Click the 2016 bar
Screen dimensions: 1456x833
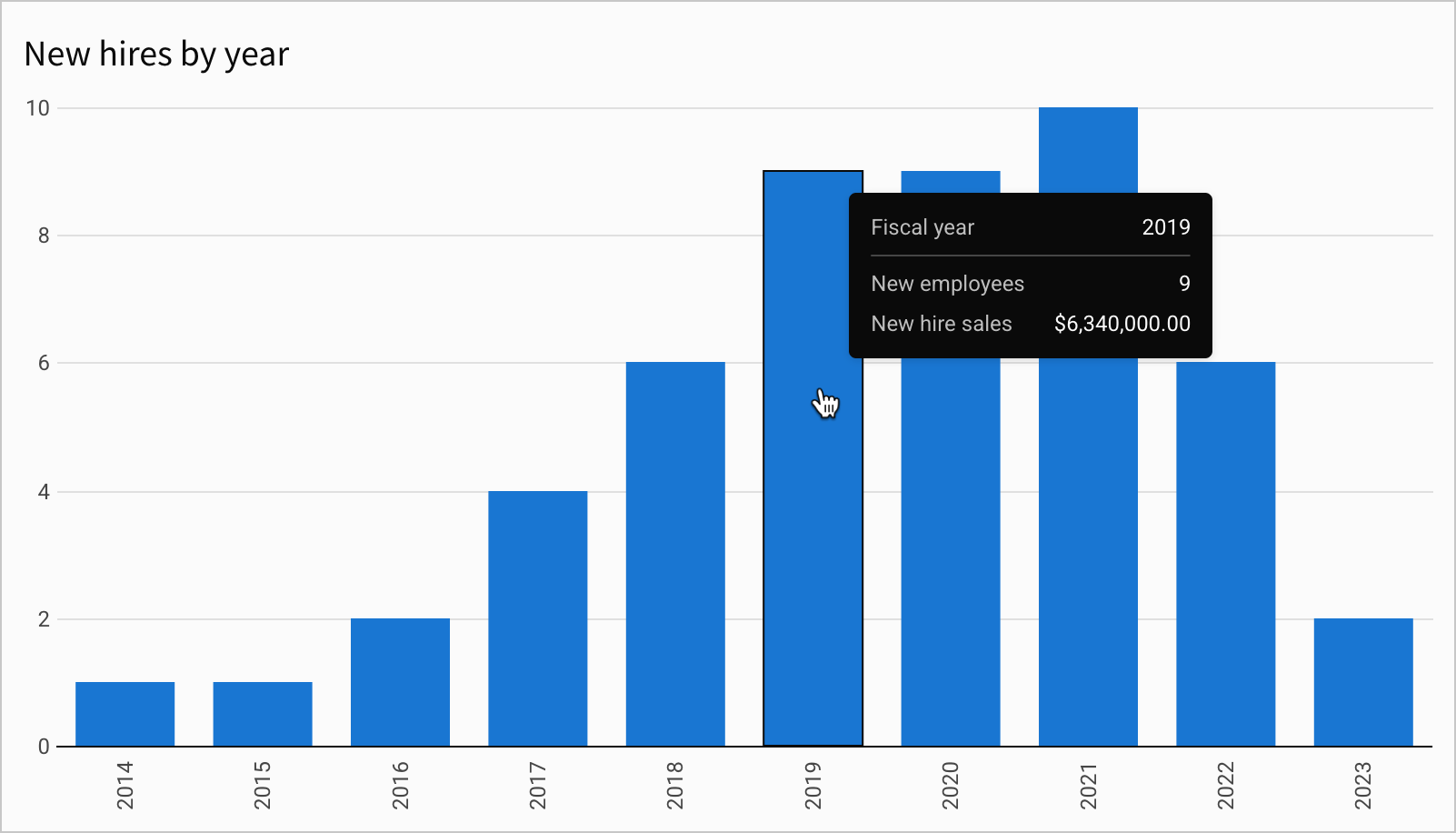point(400,682)
